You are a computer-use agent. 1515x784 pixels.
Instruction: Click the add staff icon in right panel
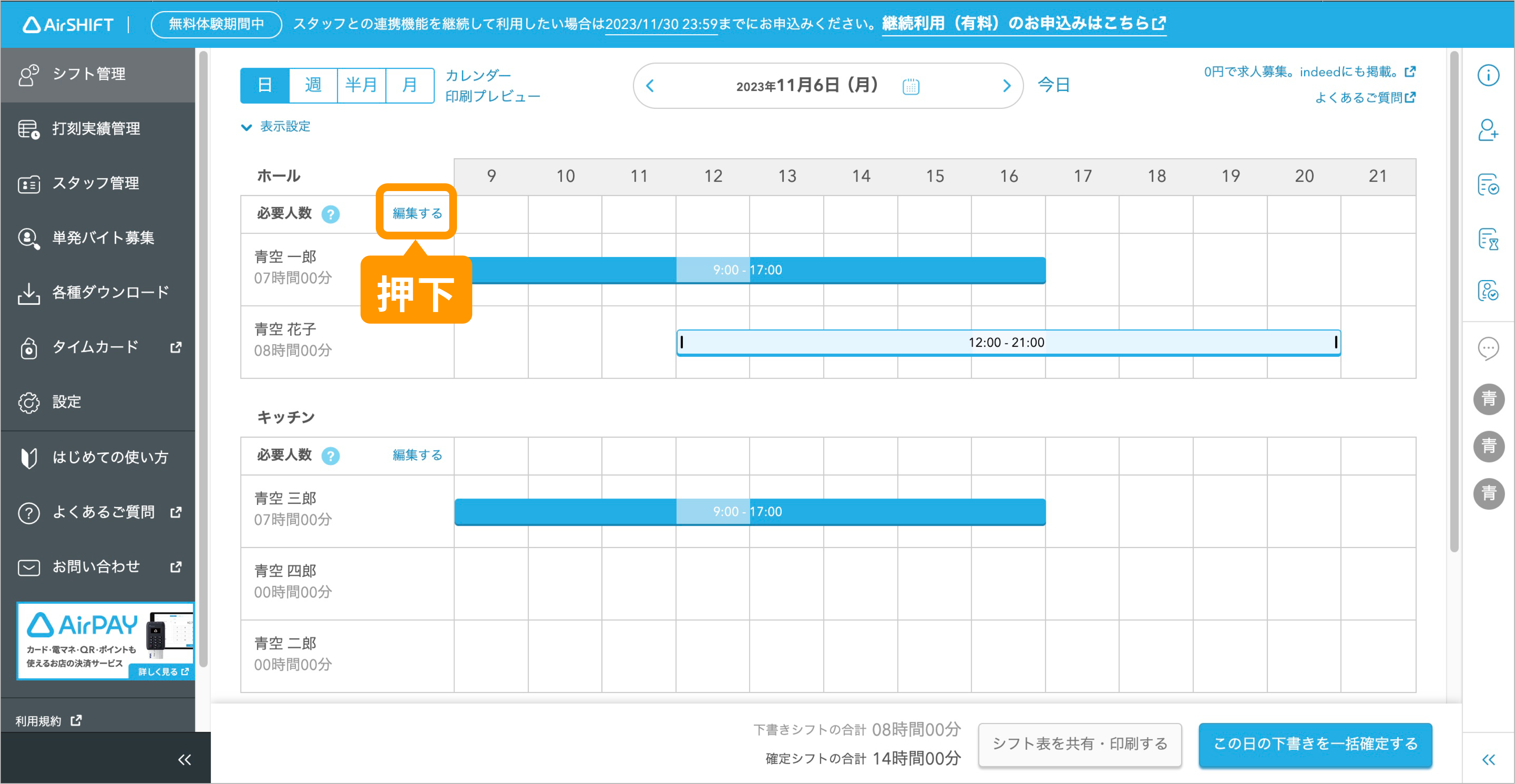1488,130
